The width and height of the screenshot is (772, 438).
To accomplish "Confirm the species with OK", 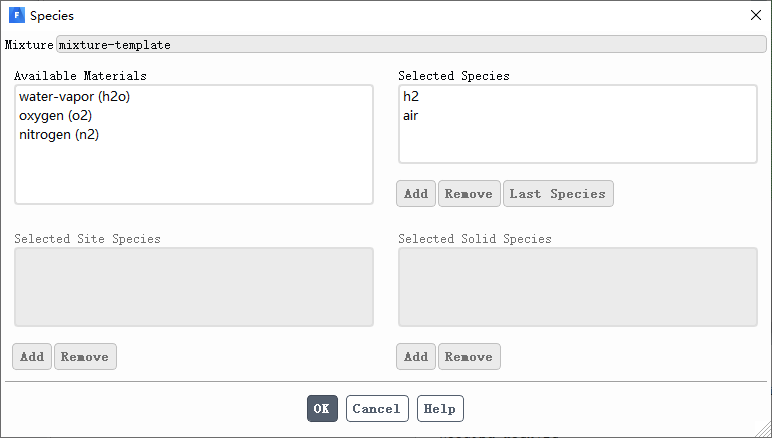I will (x=321, y=409).
